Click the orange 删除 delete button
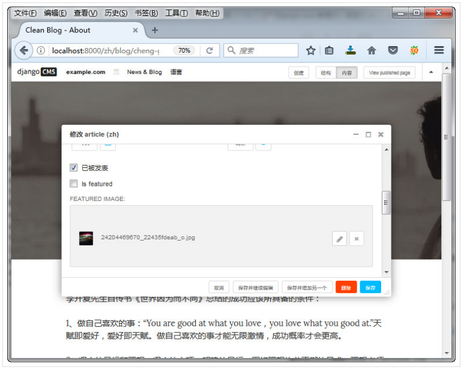 (346, 287)
